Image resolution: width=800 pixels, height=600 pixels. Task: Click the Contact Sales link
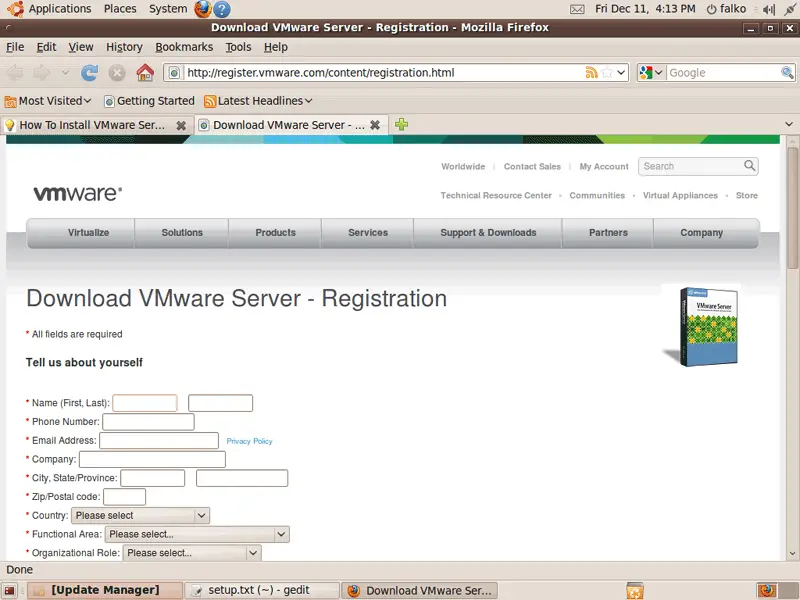tap(532, 166)
